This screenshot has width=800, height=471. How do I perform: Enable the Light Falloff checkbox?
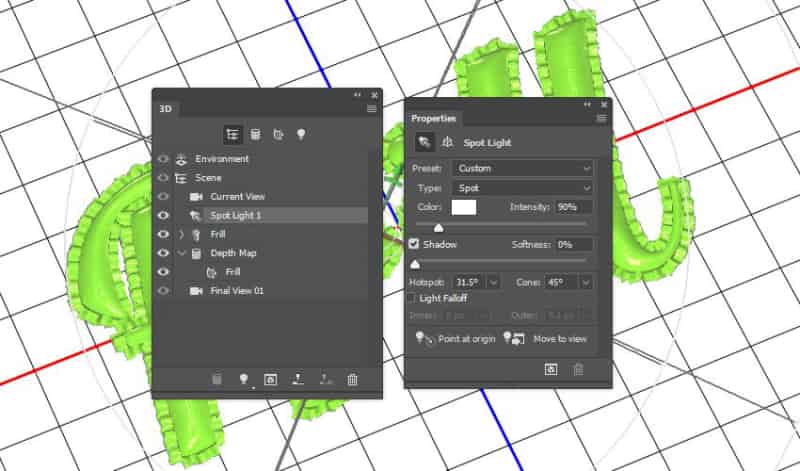(411, 299)
